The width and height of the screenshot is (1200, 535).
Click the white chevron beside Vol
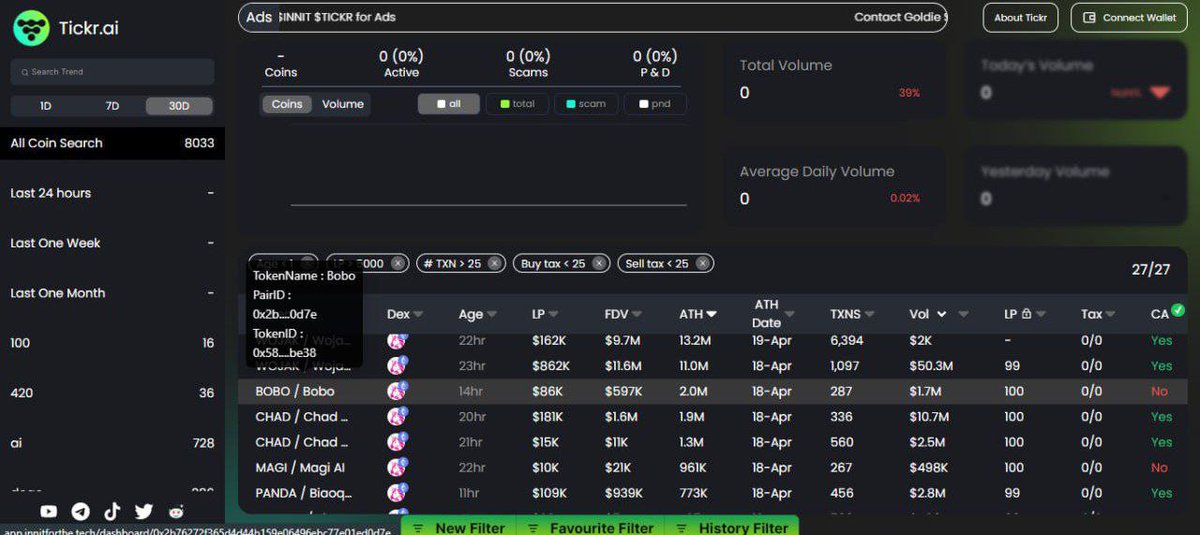[942, 314]
